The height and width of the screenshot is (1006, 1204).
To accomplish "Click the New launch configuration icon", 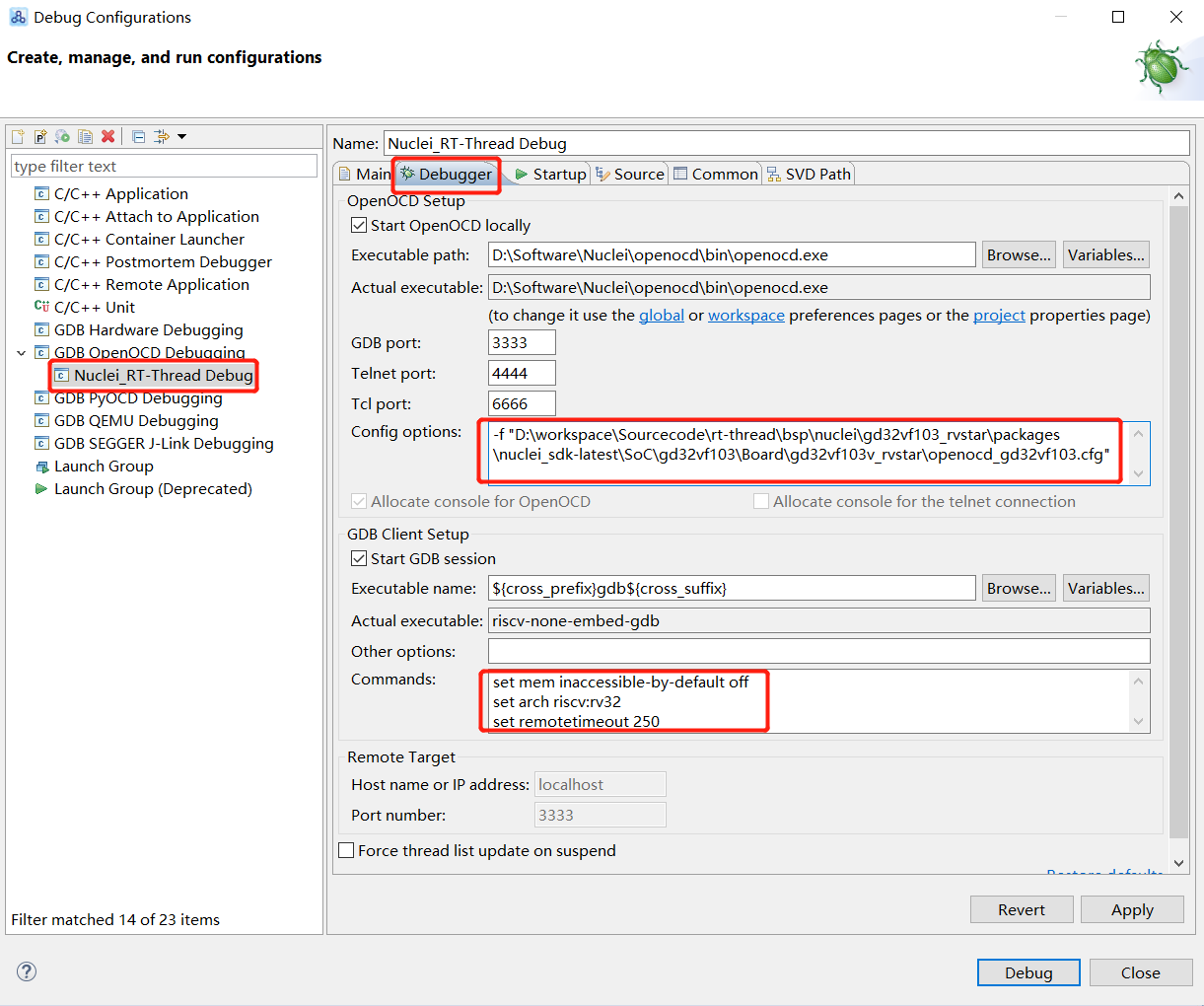I will click(x=18, y=137).
